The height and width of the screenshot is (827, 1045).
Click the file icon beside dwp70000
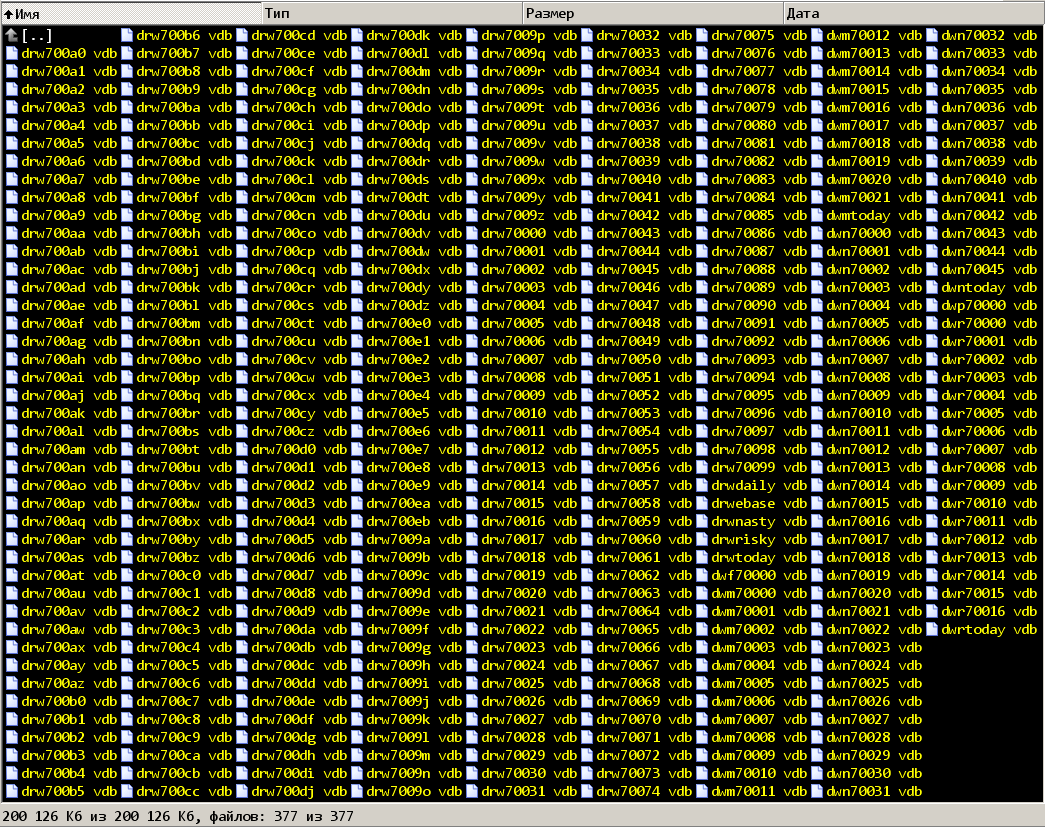click(932, 306)
